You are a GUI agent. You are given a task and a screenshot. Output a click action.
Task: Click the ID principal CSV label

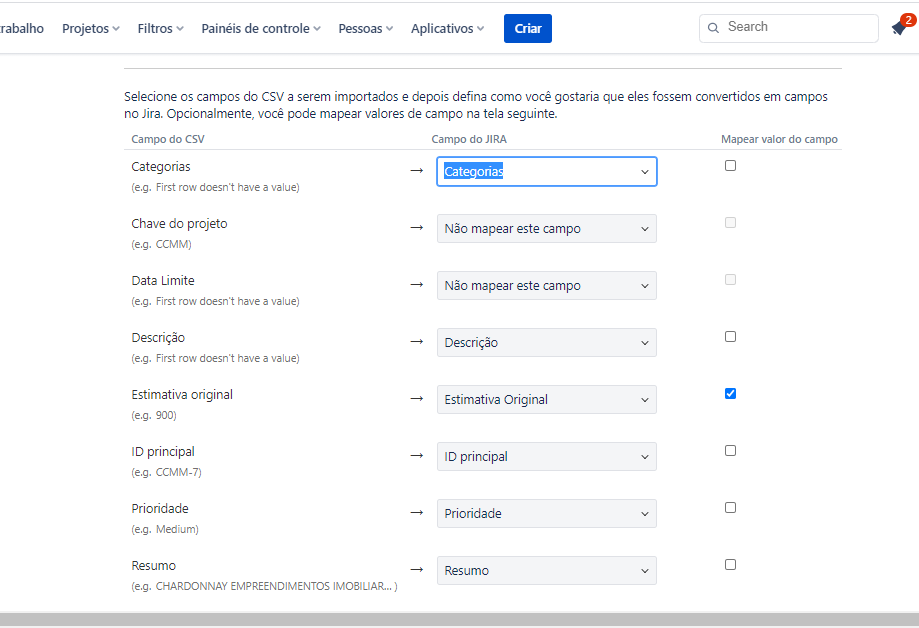click(163, 452)
